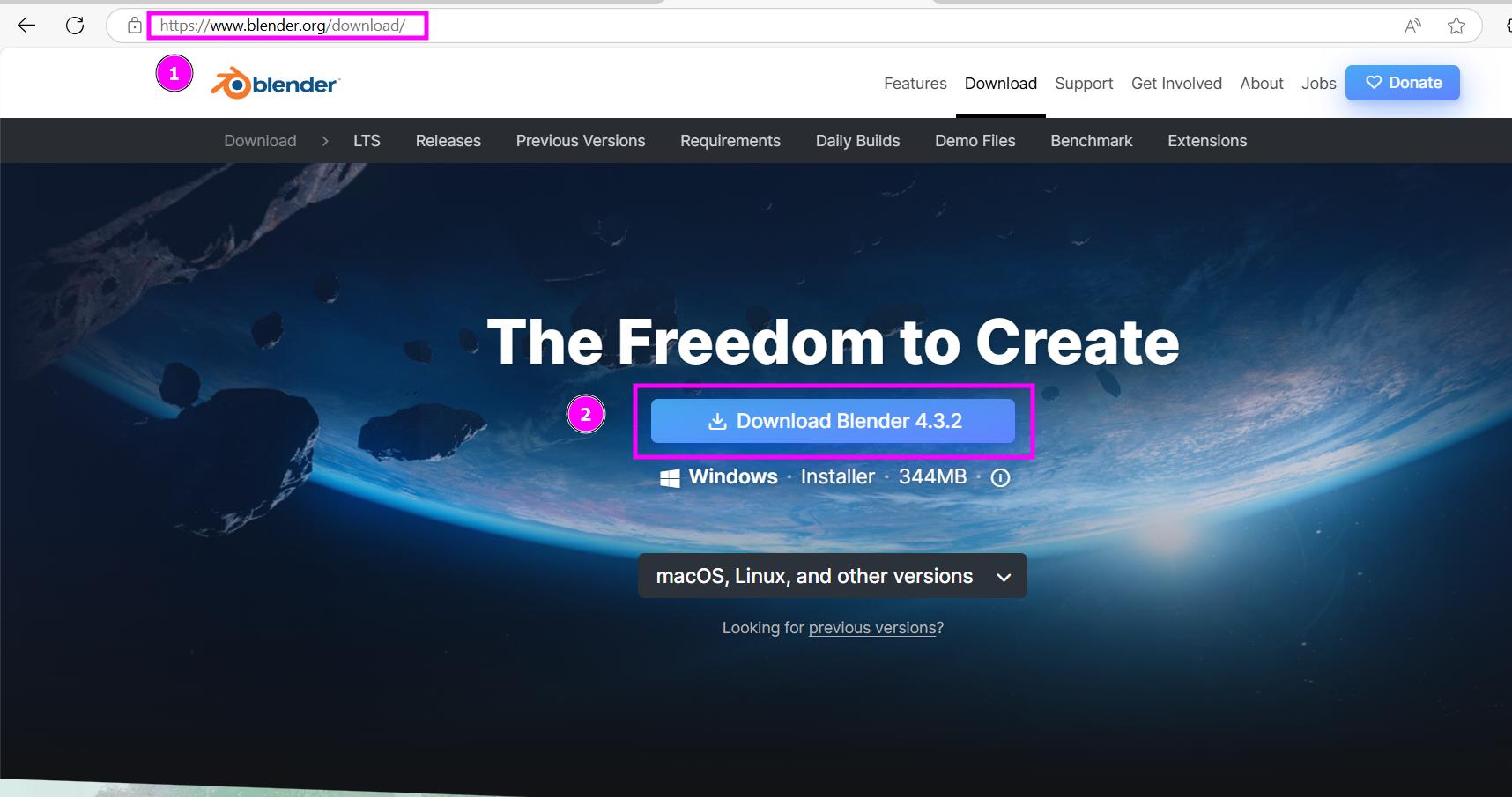Click Download Blender 4.3.2 button

[x=833, y=421]
